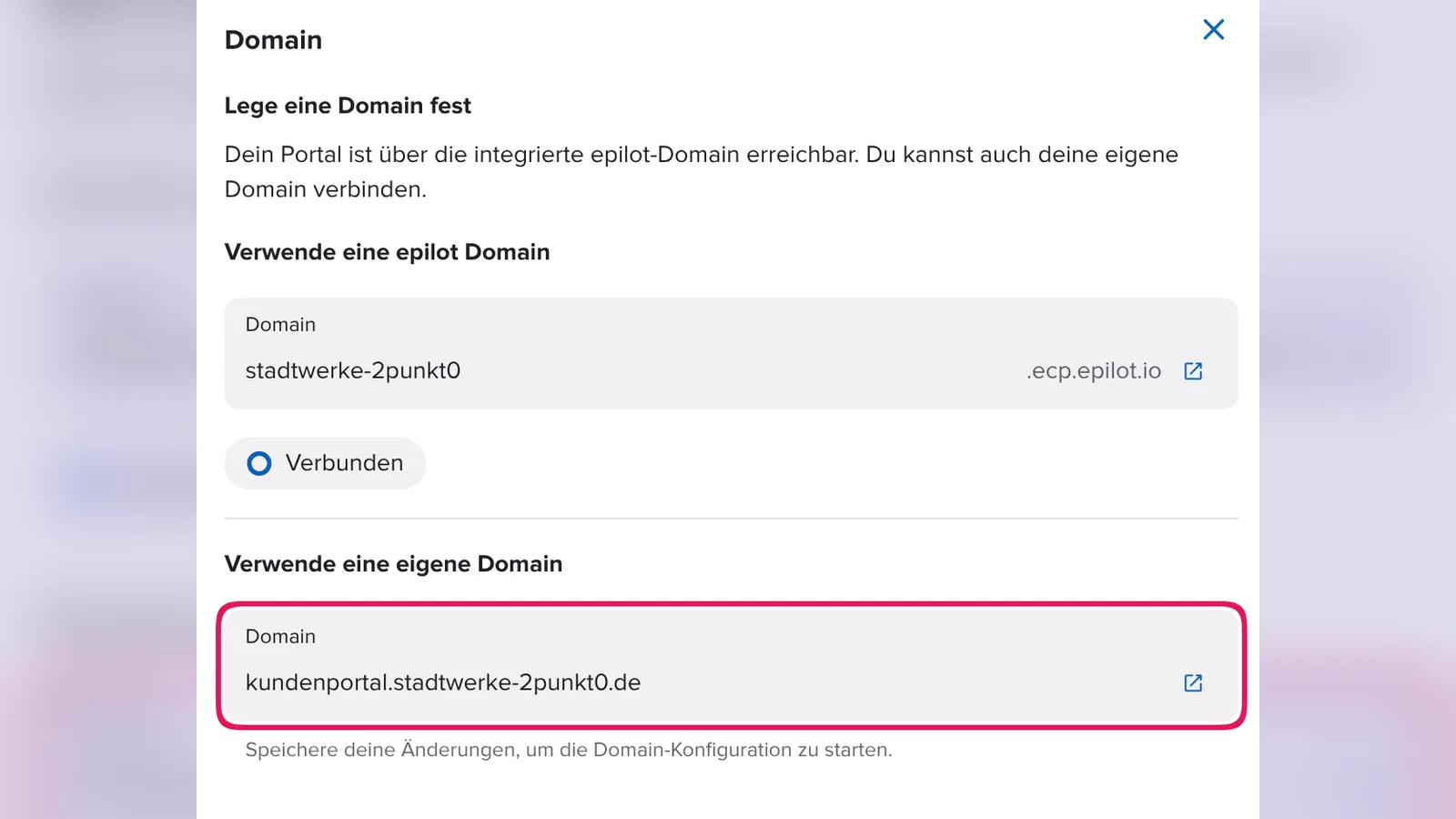Click the kundenportal.stadtwerke-2punkt0.de domain field
The width and height of the screenshot is (1456, 819).
tap(731, 666)
